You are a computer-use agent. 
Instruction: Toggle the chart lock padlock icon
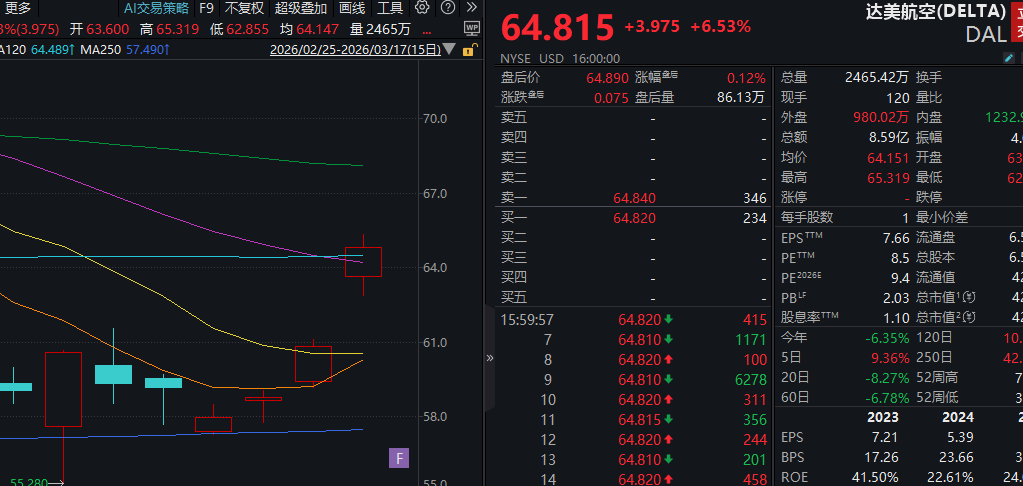[469, 50]
